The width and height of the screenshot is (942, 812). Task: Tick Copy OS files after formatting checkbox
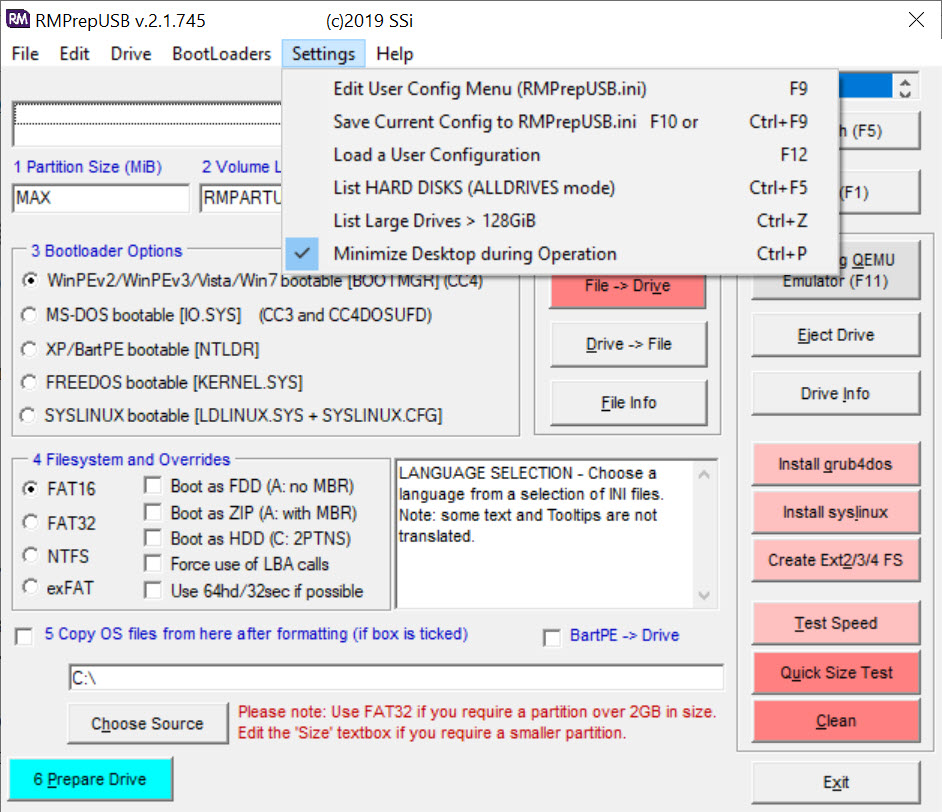click(24, 636)
